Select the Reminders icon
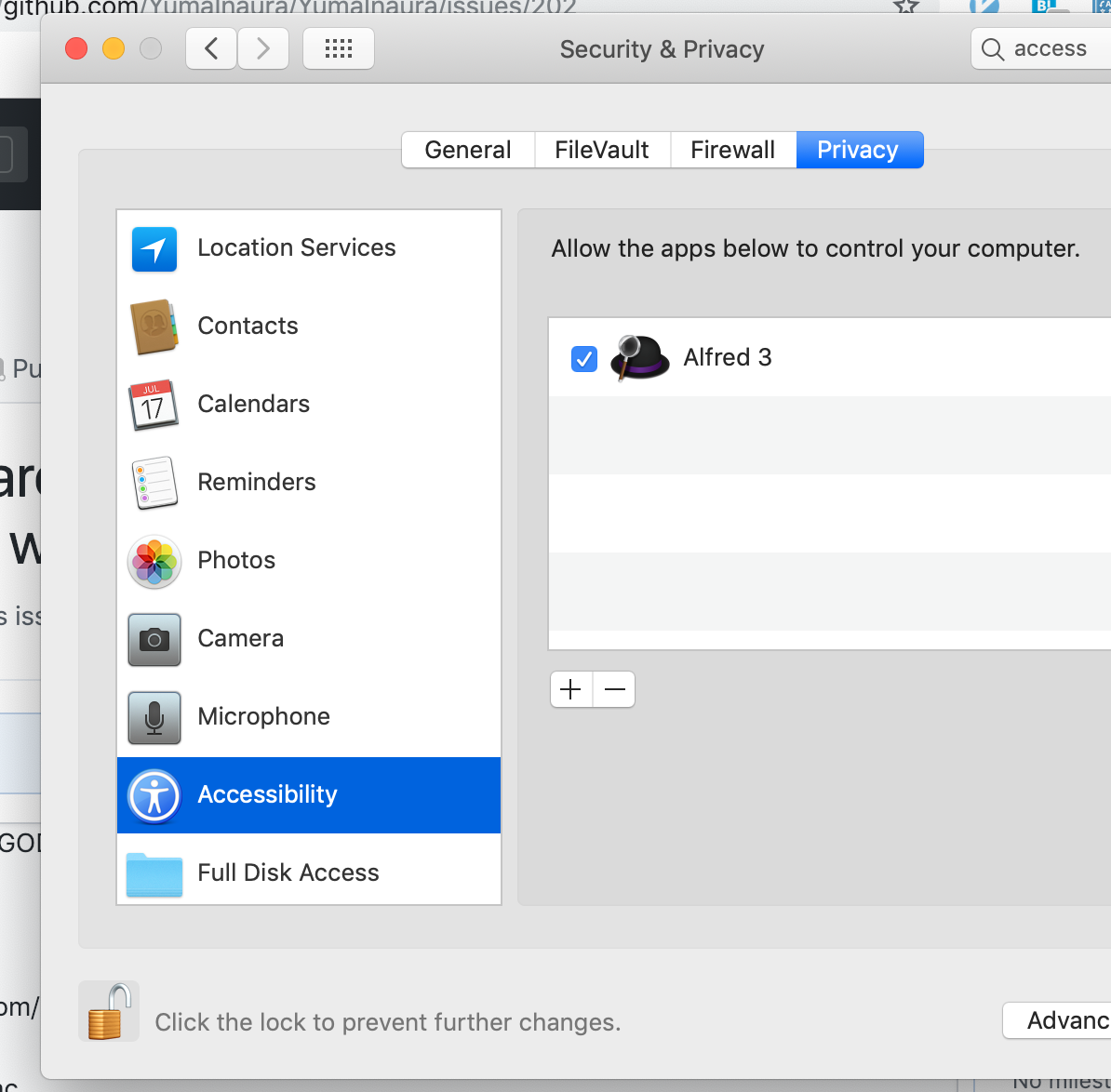This screenshot has width=1111, height=1092. [x=154, y=484]
